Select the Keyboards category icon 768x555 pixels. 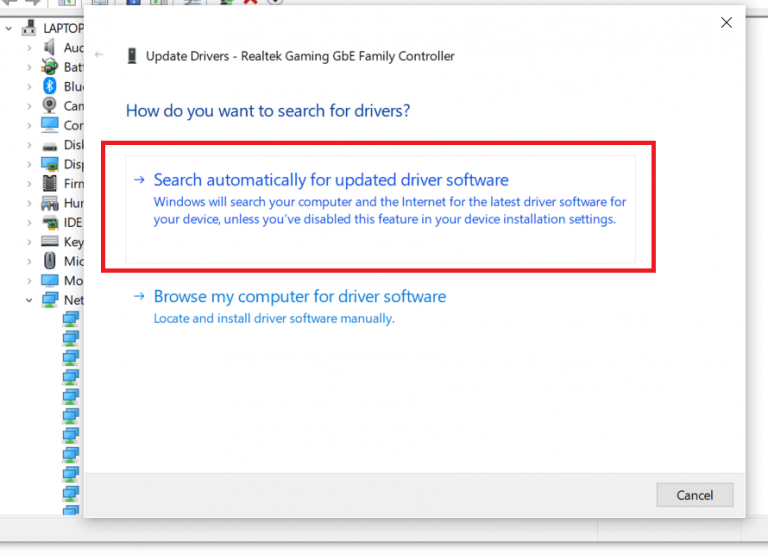(49, 241)
